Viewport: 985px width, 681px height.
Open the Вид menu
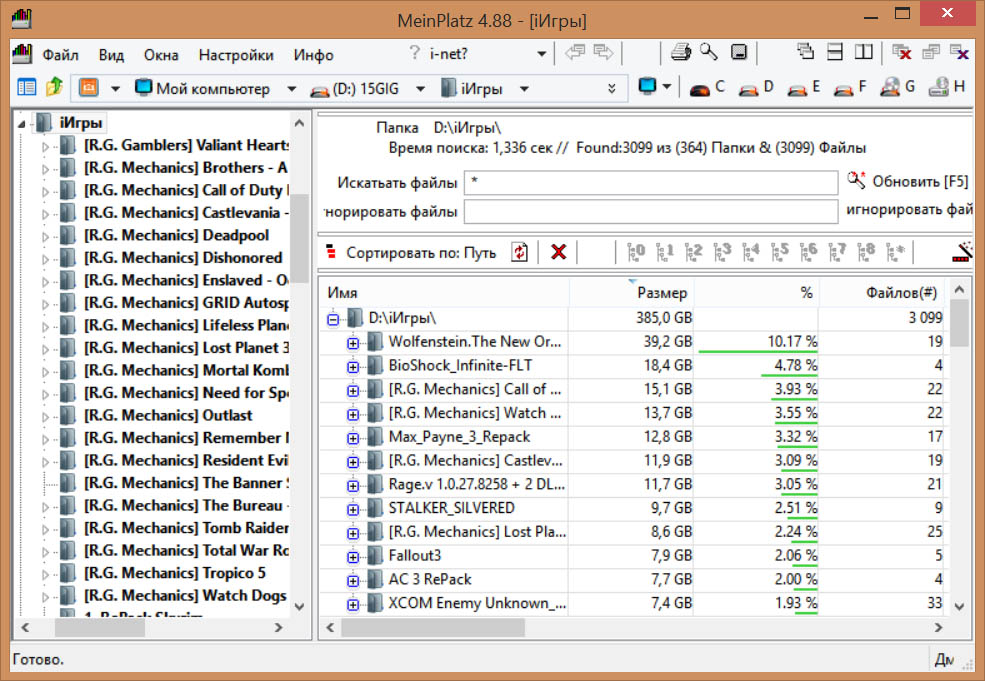[111, 55]
